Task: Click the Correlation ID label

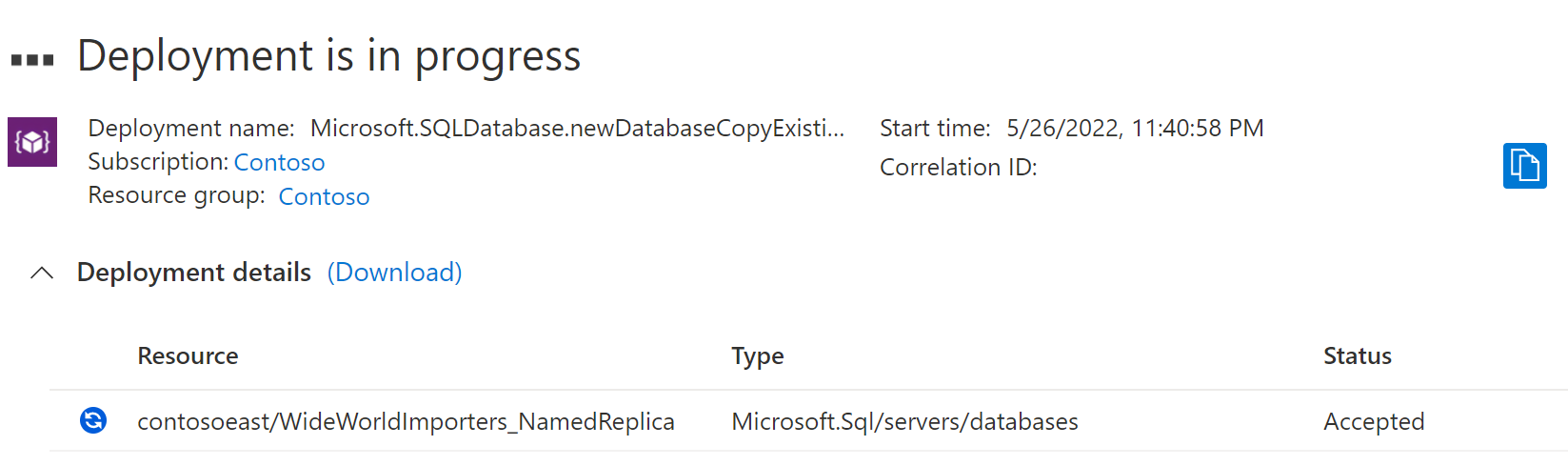Action: (958, 167)
